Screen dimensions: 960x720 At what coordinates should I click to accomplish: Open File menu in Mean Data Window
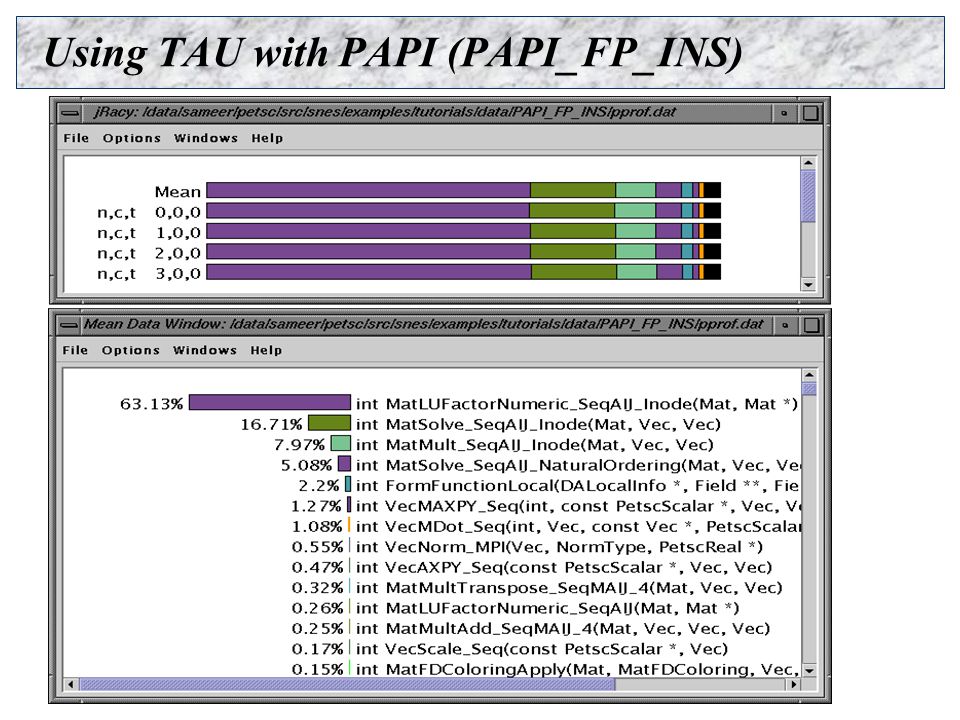[75, 350]
